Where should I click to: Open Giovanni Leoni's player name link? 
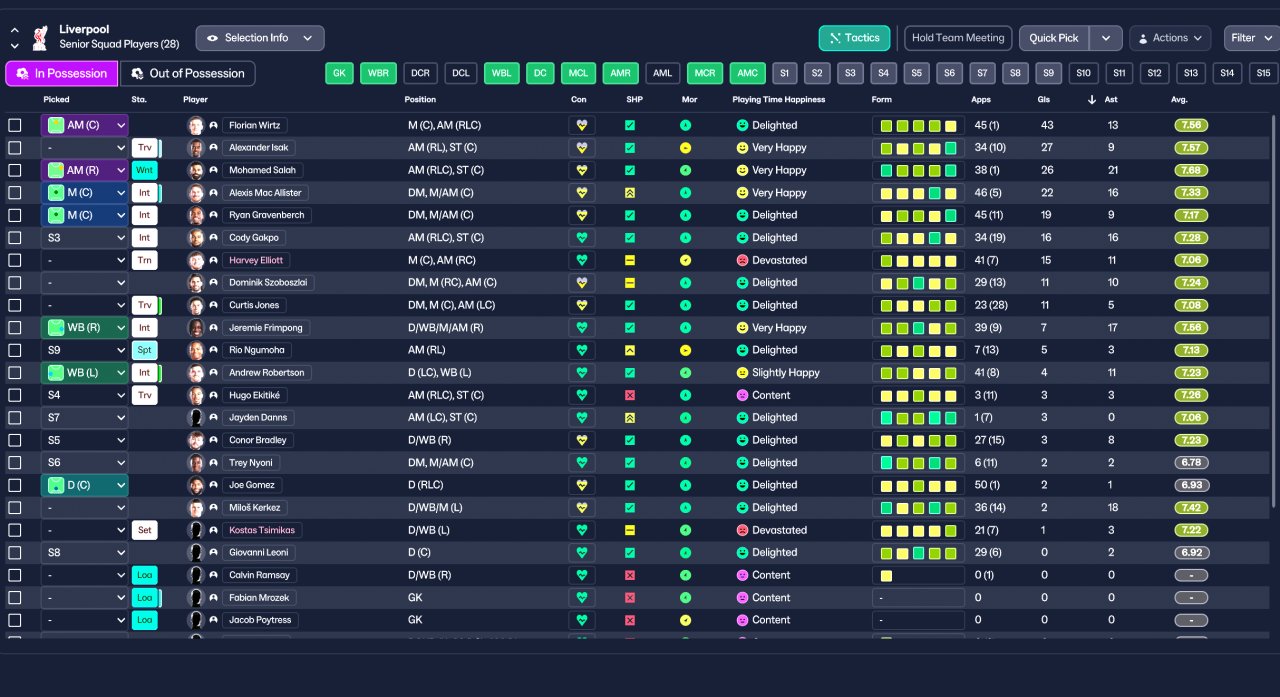(x=259, y=553)
